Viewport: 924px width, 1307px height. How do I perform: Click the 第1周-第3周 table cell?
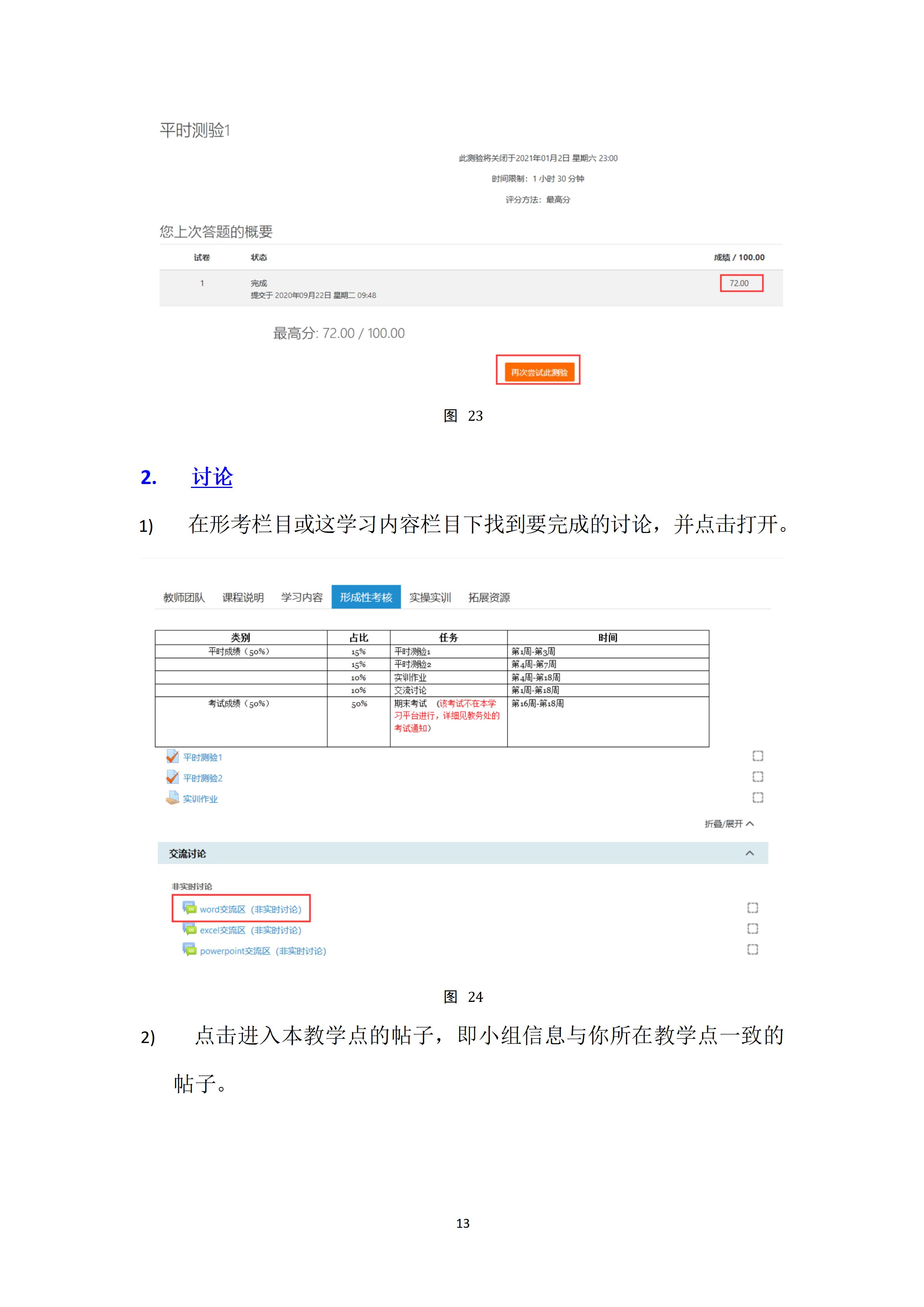608,651
